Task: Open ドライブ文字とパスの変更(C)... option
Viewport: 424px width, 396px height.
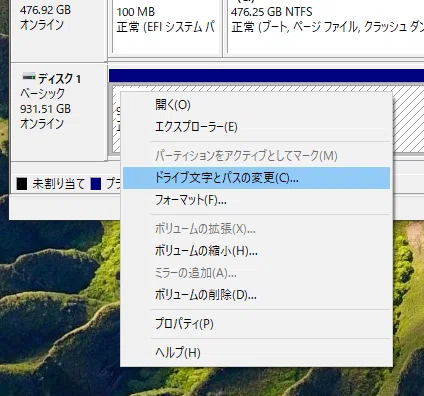Action: (x=256, y=178)
